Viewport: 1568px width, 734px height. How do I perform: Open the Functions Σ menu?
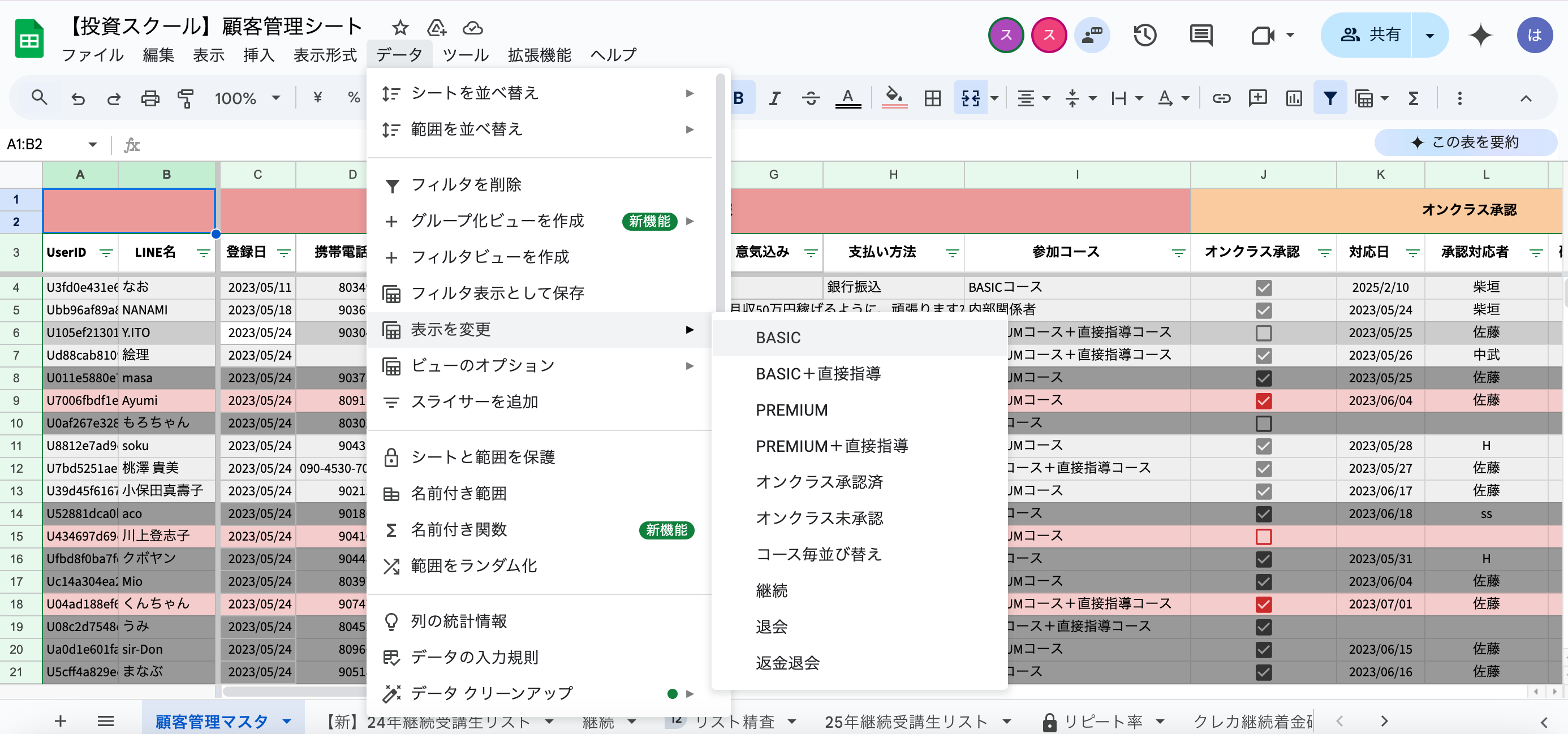tap(1414, 97)
